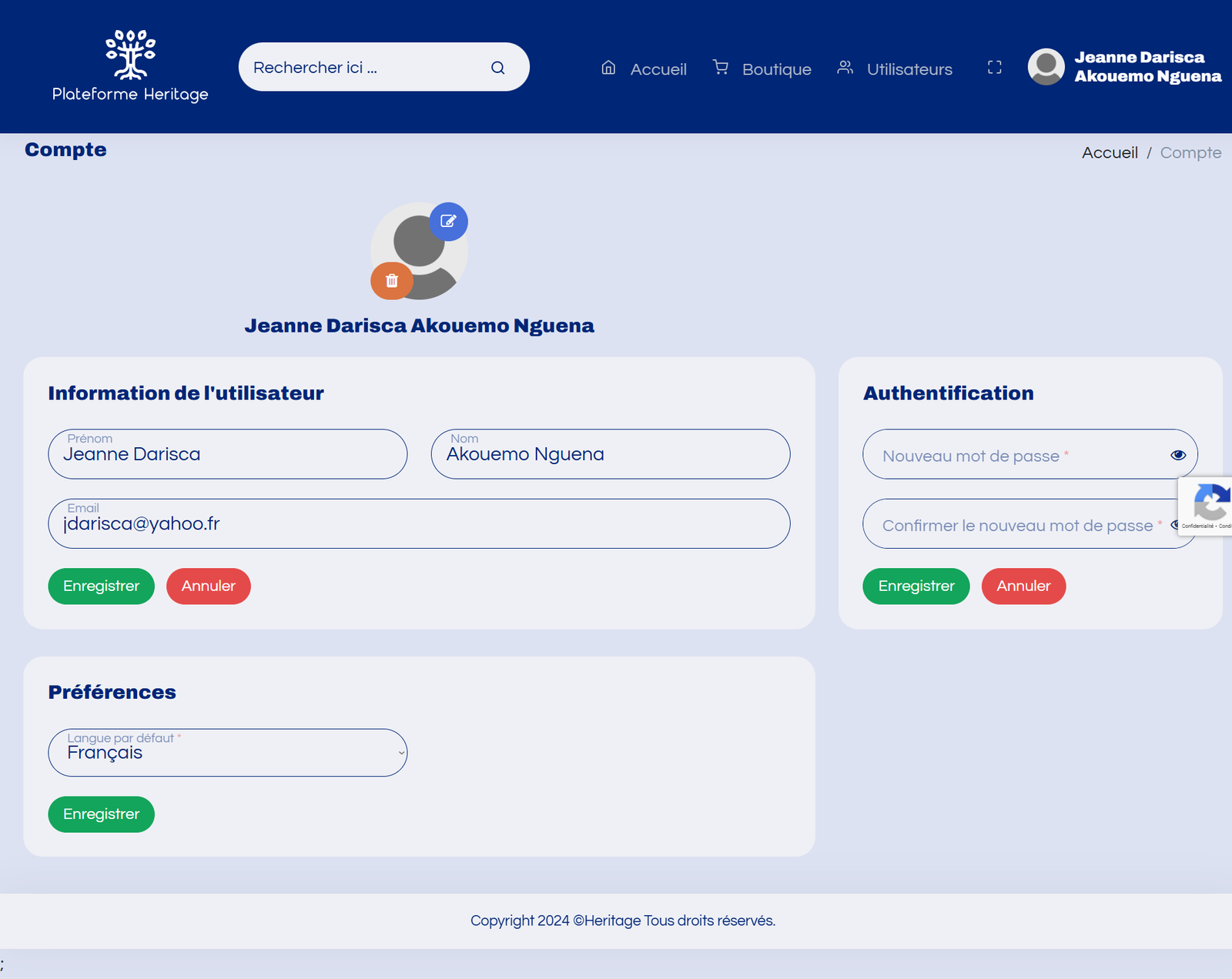Open the Utilisateurs menu item

(x=895, y=69)
